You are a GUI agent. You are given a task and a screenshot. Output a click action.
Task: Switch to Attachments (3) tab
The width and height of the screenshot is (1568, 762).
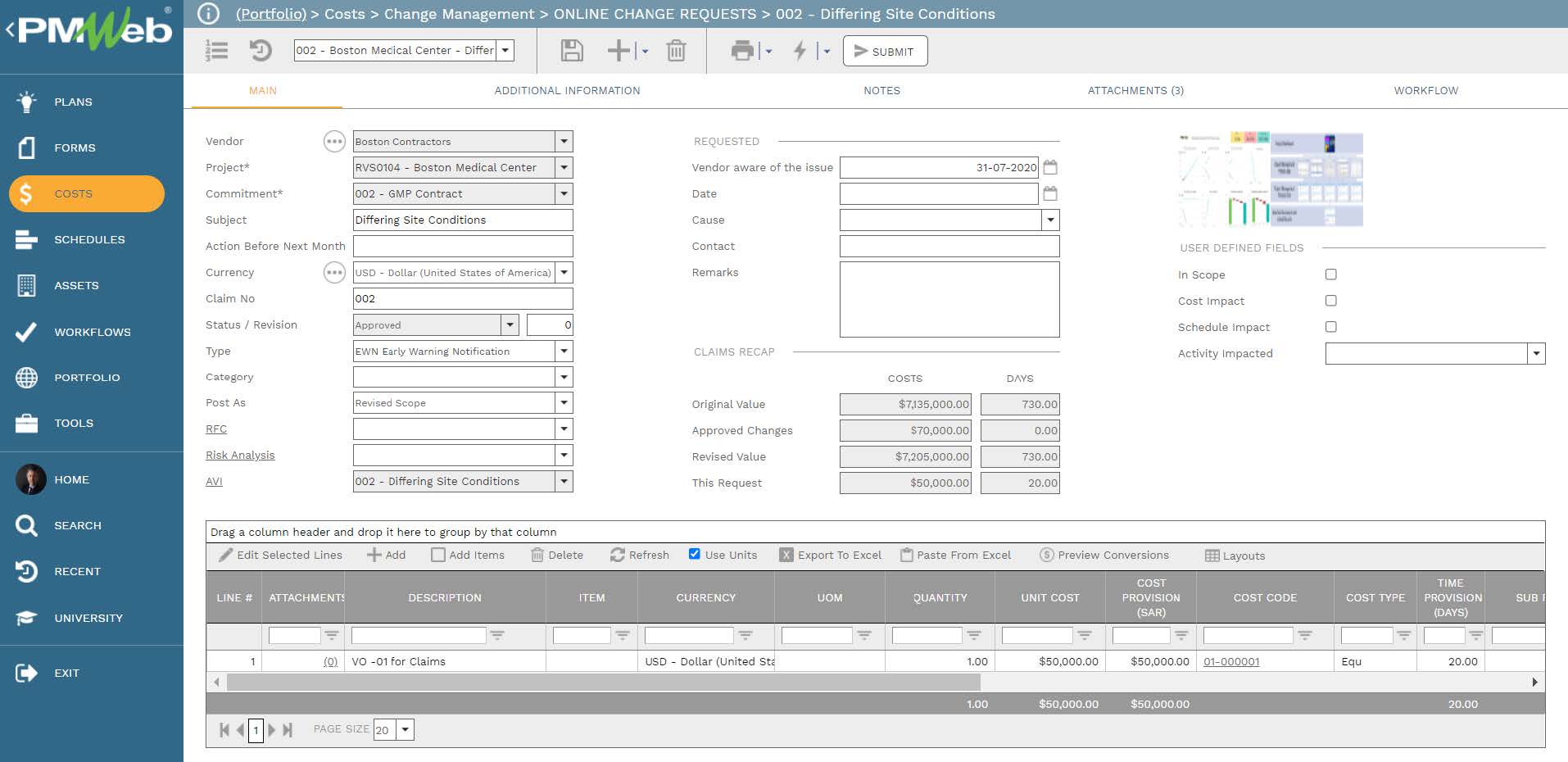1135,91
